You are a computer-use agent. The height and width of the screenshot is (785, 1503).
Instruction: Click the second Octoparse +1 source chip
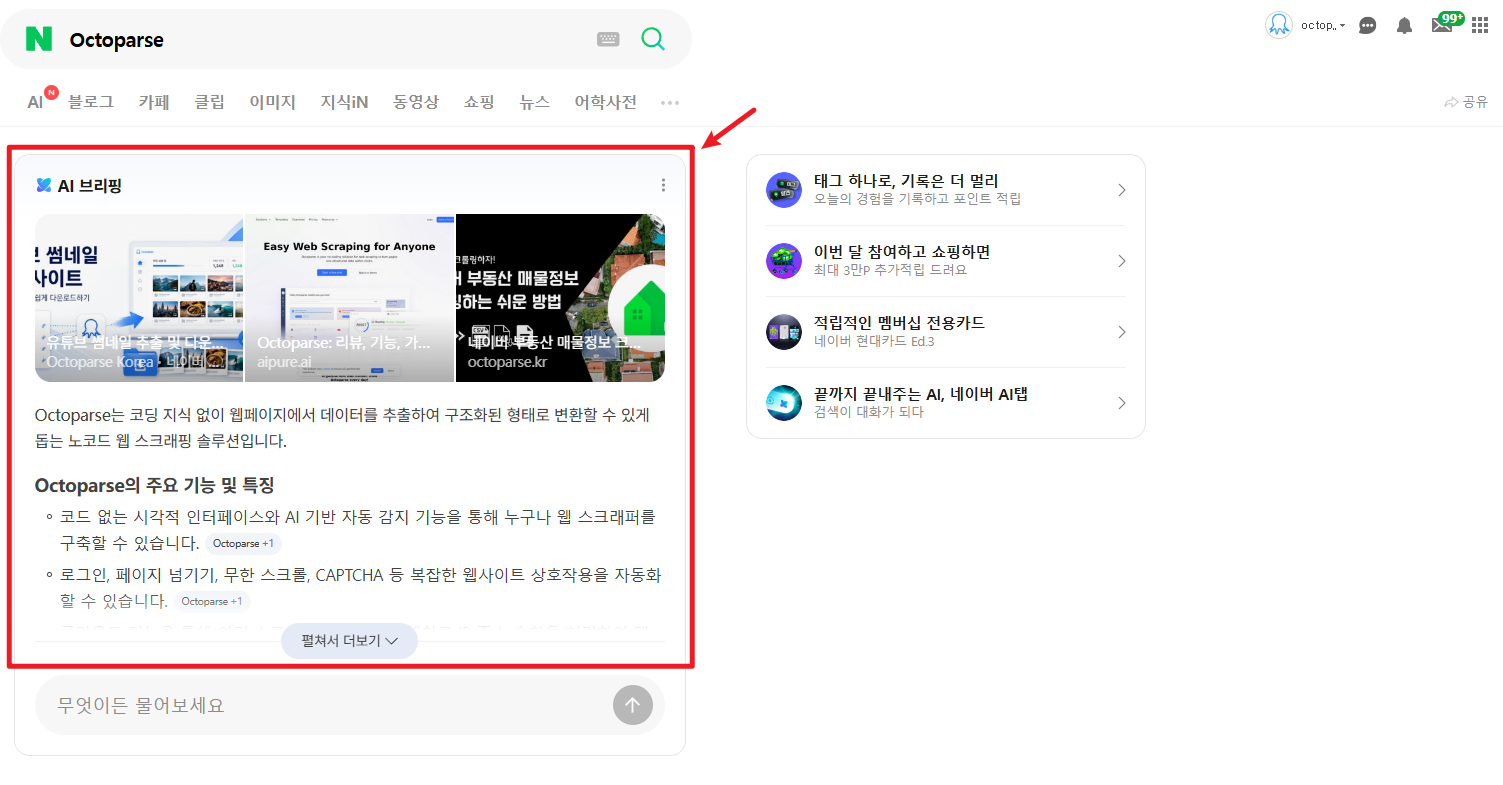pyautogui.click(x=212, y=602)
